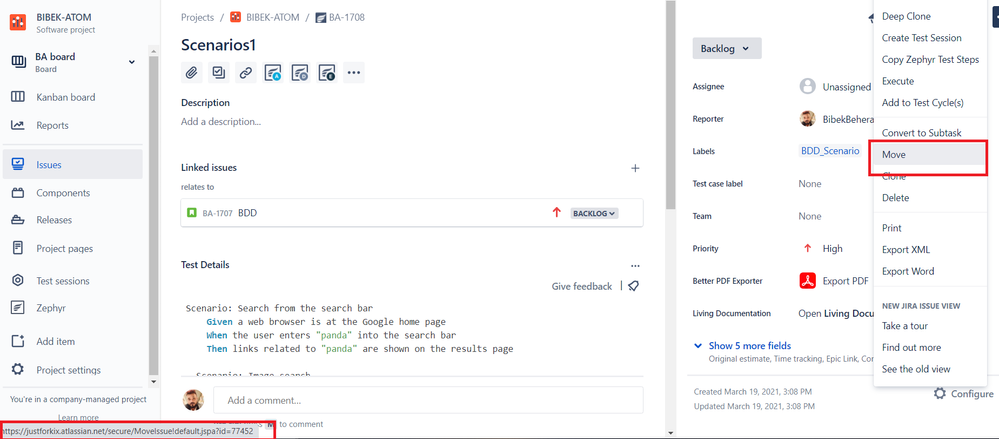999x439 pixels.
Task: Click the High priority value
Action: point(832,248)
